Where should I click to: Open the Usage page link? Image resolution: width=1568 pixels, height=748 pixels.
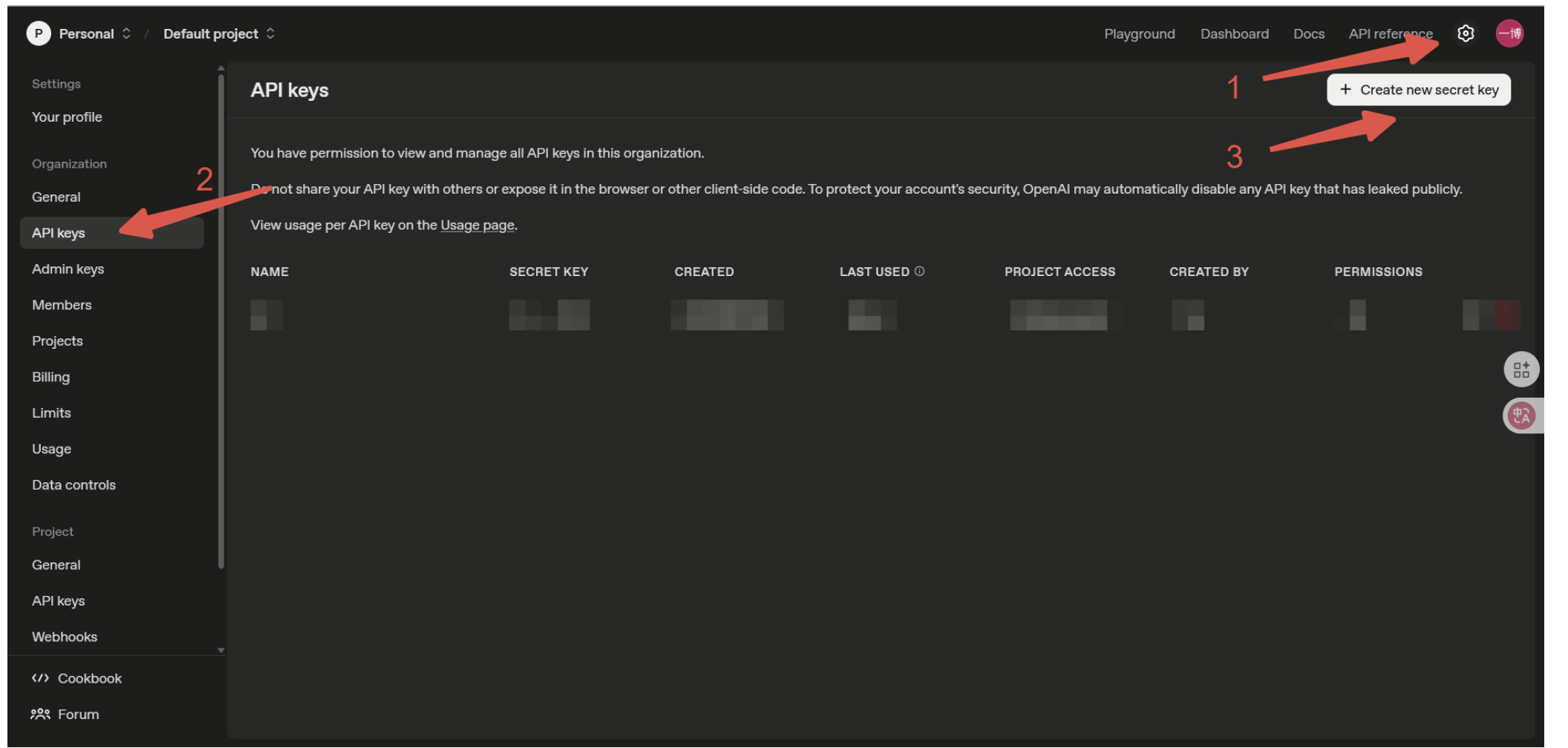click(x=477, y=225)
